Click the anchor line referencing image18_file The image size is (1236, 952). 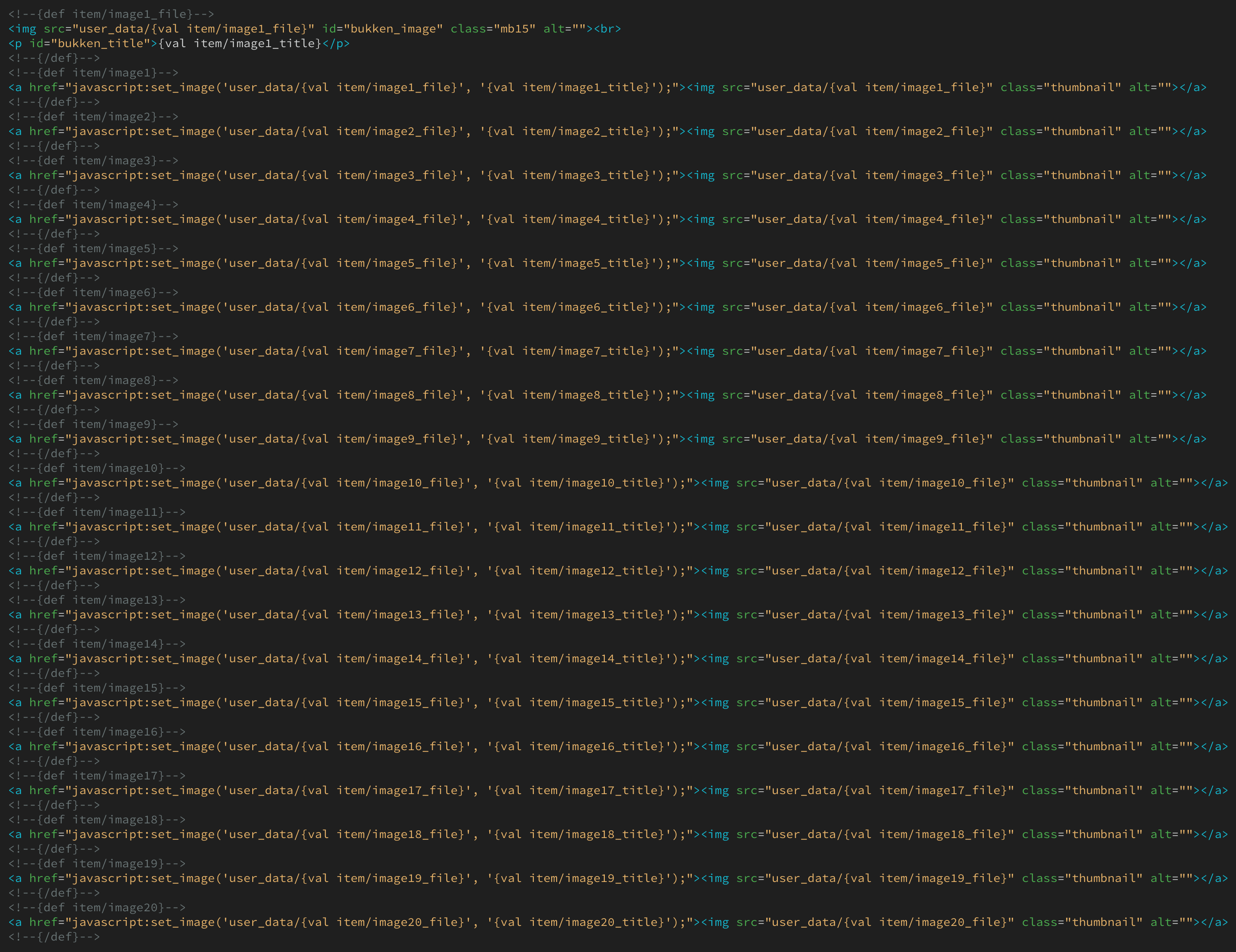point(618,834)
